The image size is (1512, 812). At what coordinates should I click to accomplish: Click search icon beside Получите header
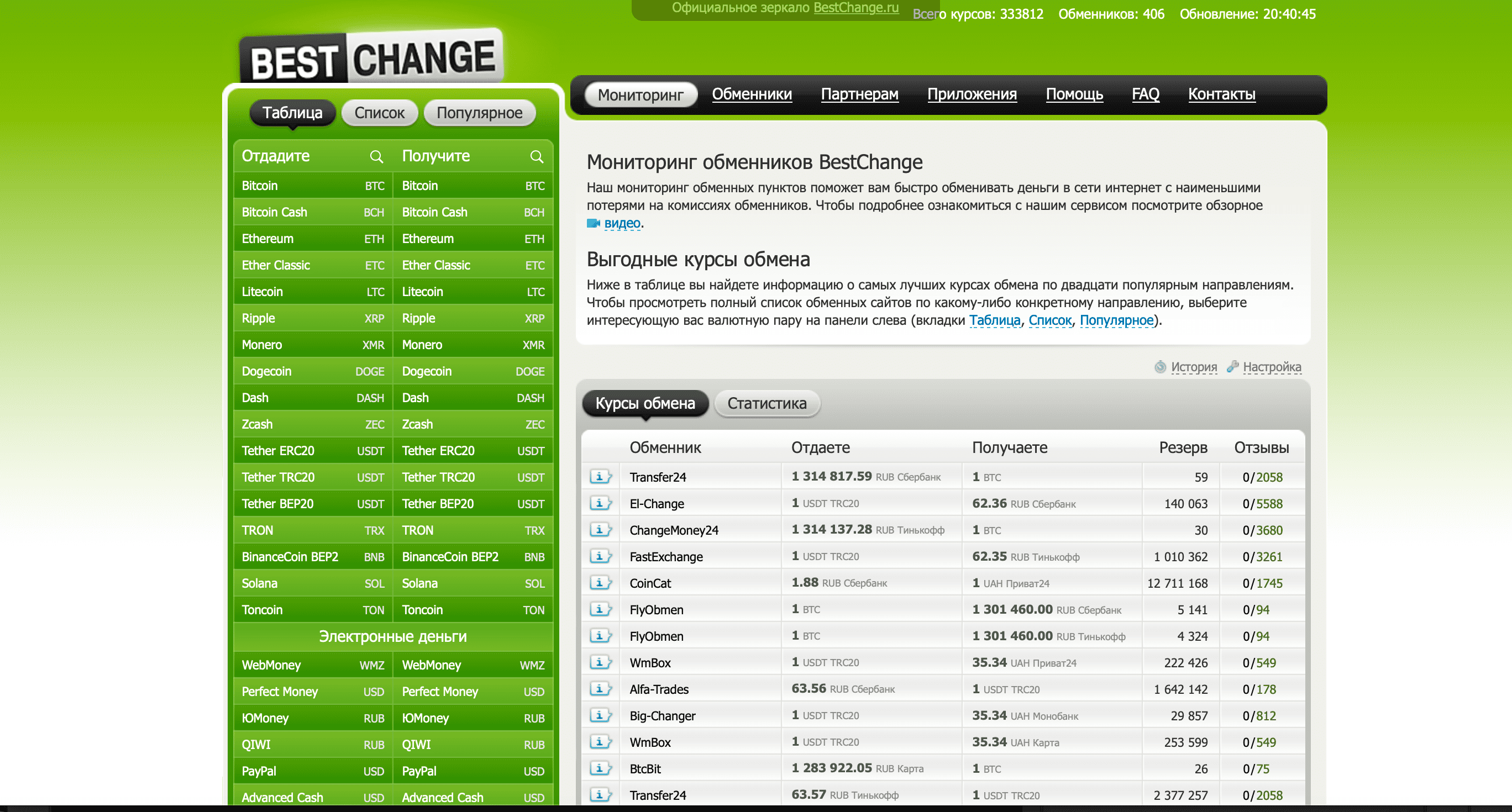pos(537,157)
